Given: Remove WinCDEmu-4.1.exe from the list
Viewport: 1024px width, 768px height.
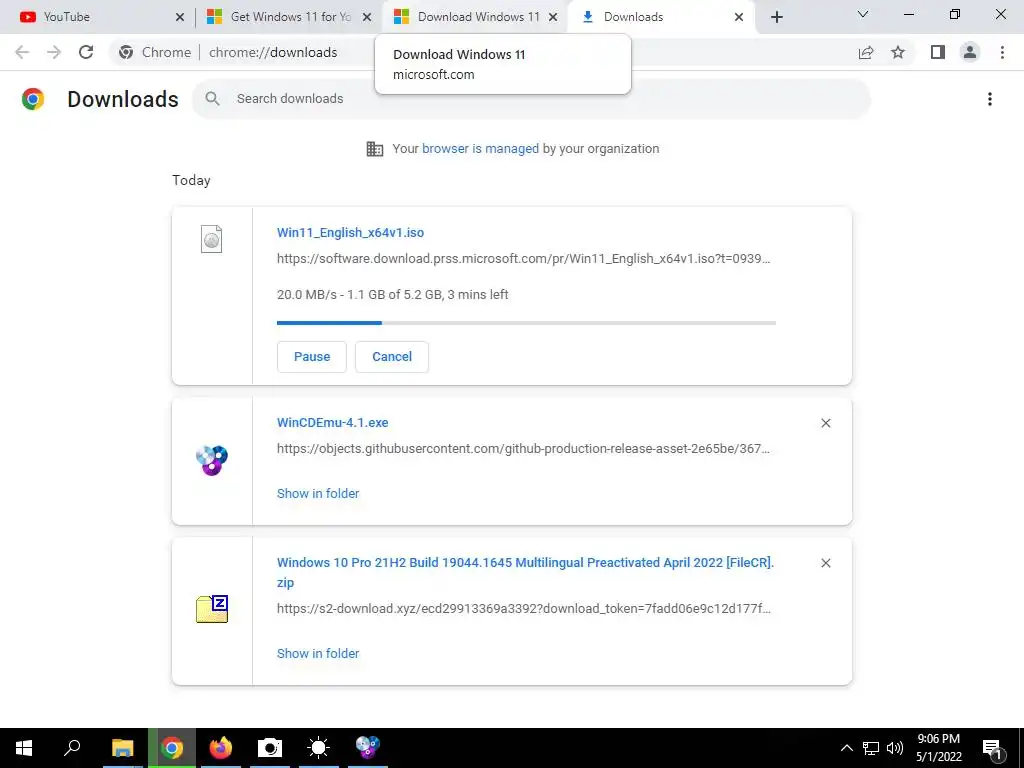Looking at the screenshot, I should coord(825,423).
